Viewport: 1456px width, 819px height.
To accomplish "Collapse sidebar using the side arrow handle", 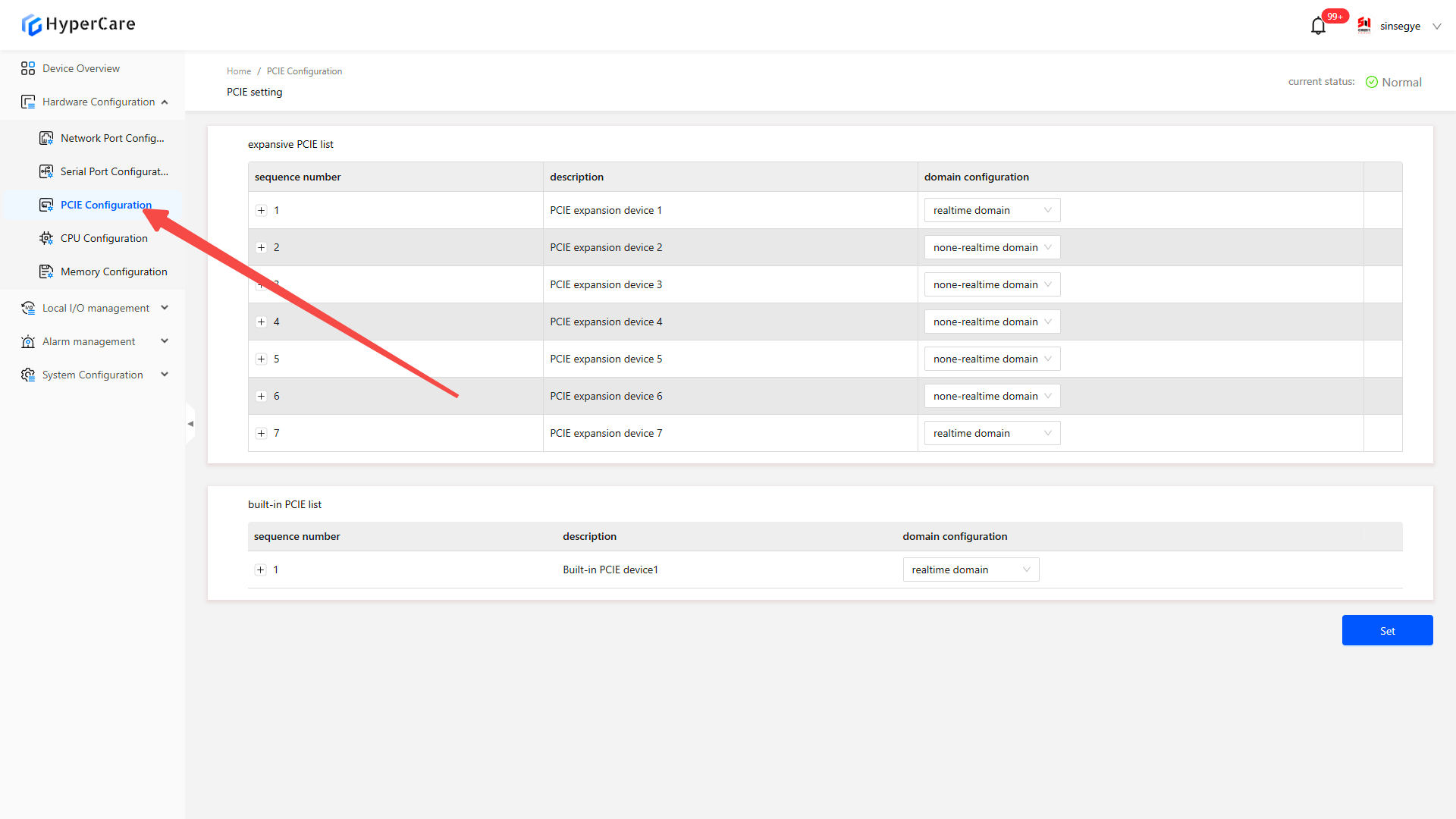I will [x=190, y=424].
